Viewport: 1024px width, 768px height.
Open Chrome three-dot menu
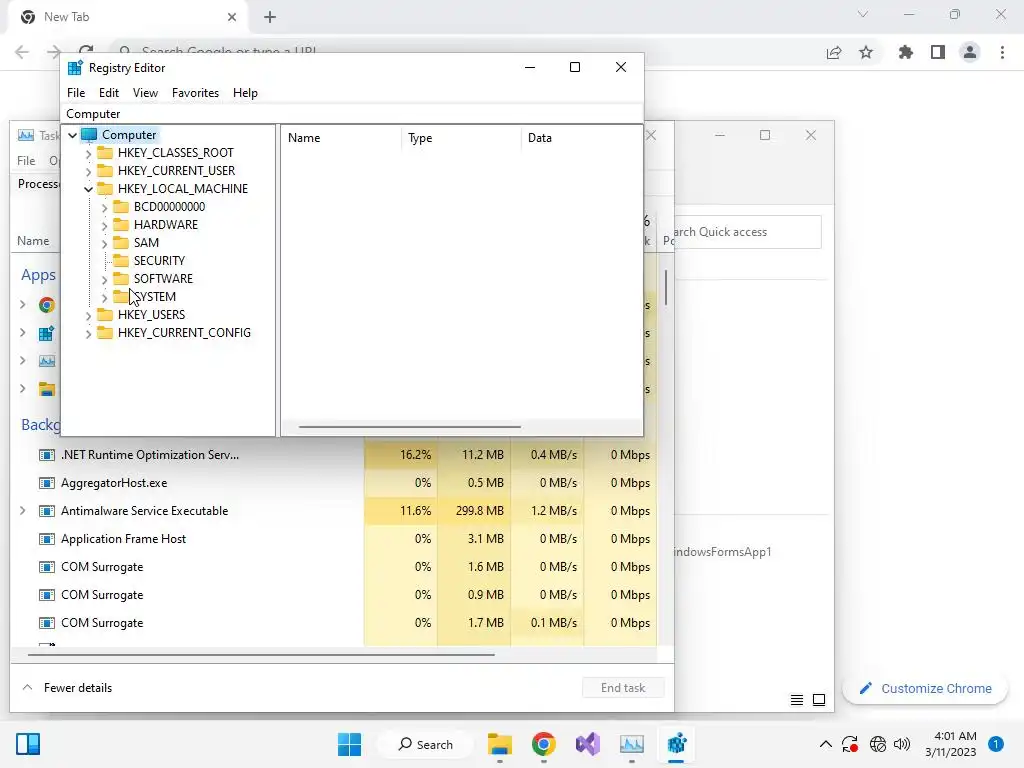[1002, 52]
